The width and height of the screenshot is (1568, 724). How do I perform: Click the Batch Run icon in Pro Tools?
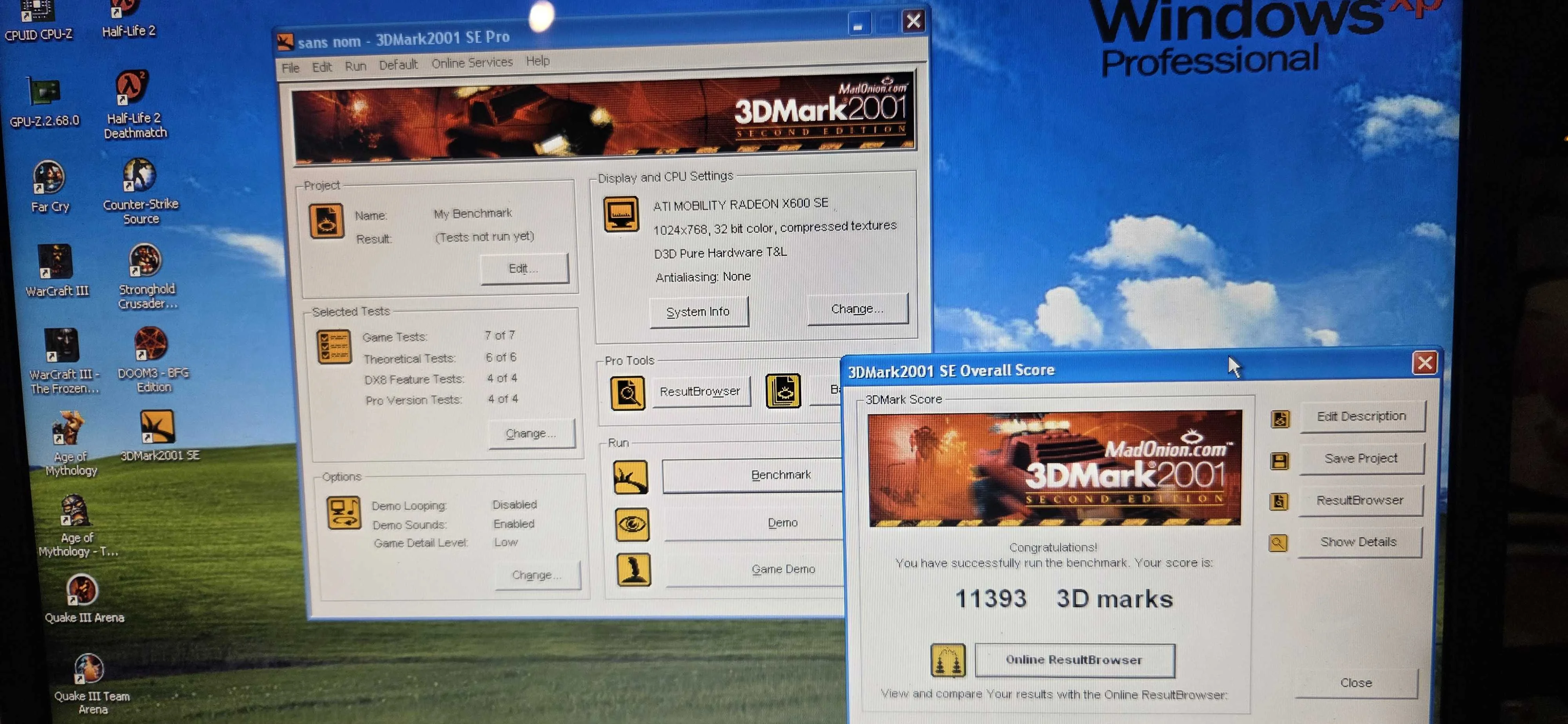783,391
